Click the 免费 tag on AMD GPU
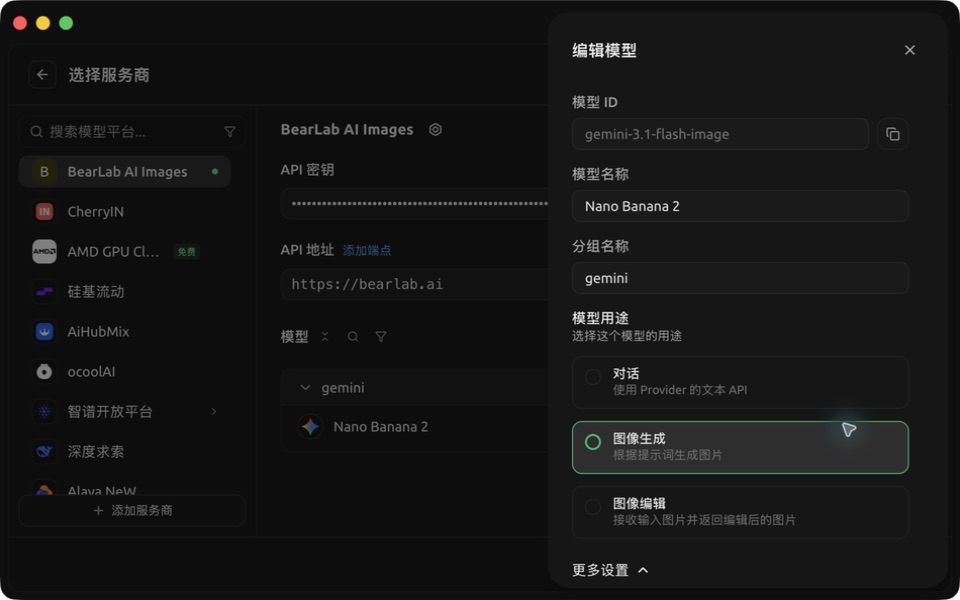Screen dimensions: 960x600 click(186, 252)
